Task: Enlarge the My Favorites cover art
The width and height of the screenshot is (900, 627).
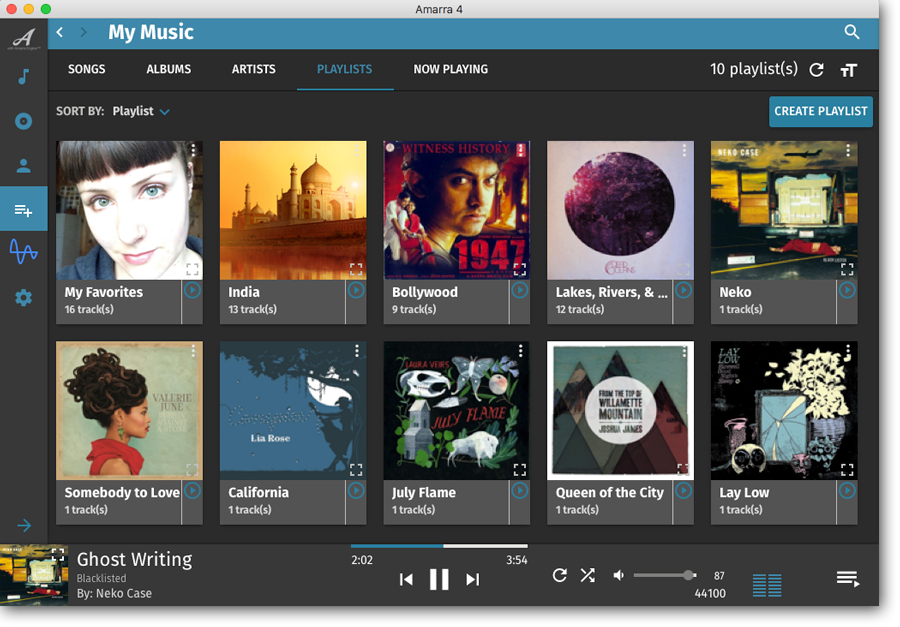Action: coord(192,269)
